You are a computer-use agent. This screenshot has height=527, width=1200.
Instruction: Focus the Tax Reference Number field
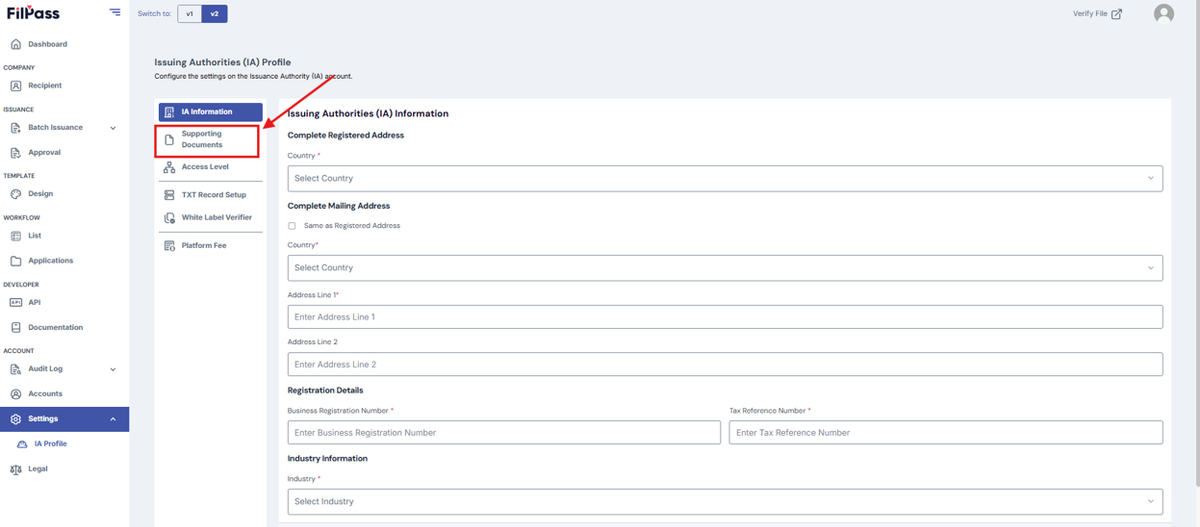tap(946, 433)
